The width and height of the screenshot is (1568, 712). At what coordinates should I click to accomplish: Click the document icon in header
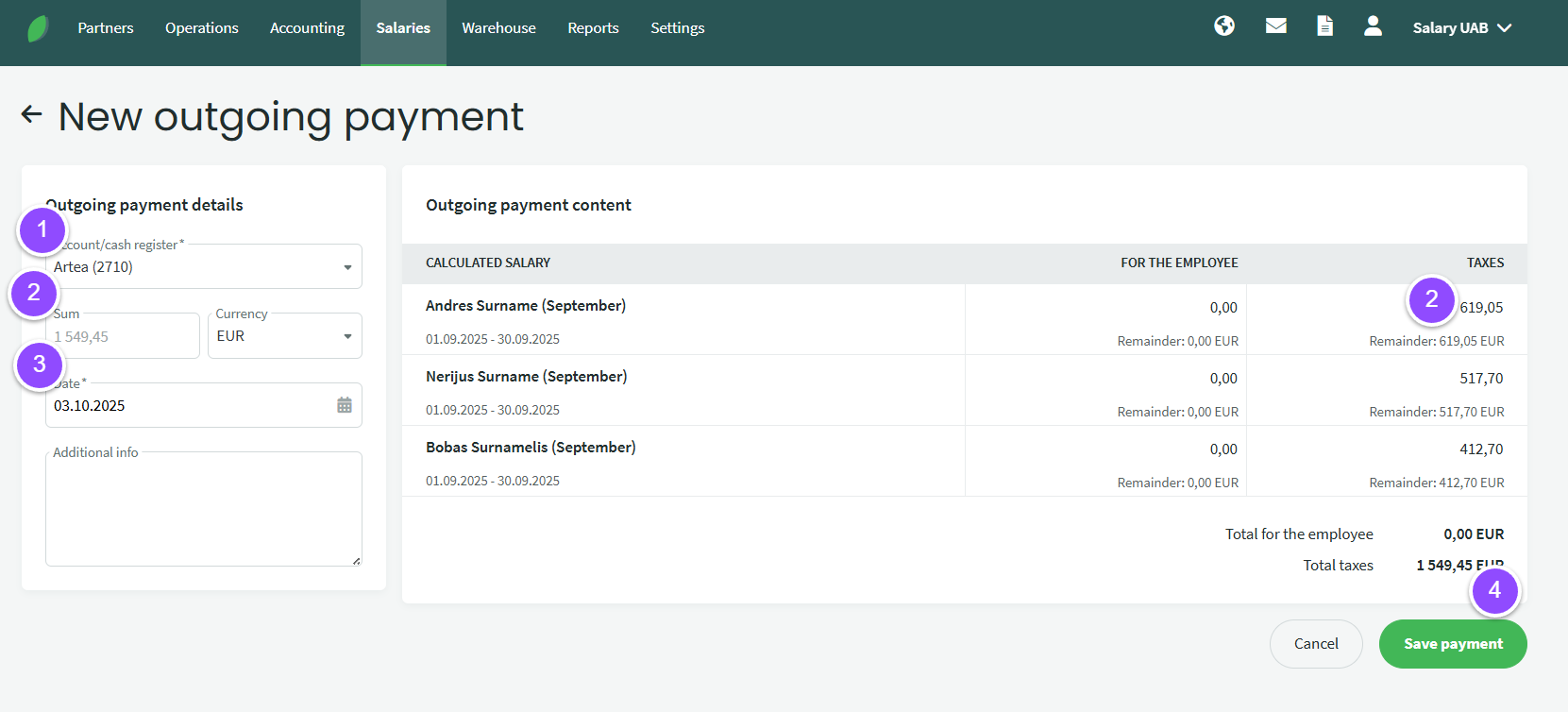pyautogui.click(x=1325, y=26)
